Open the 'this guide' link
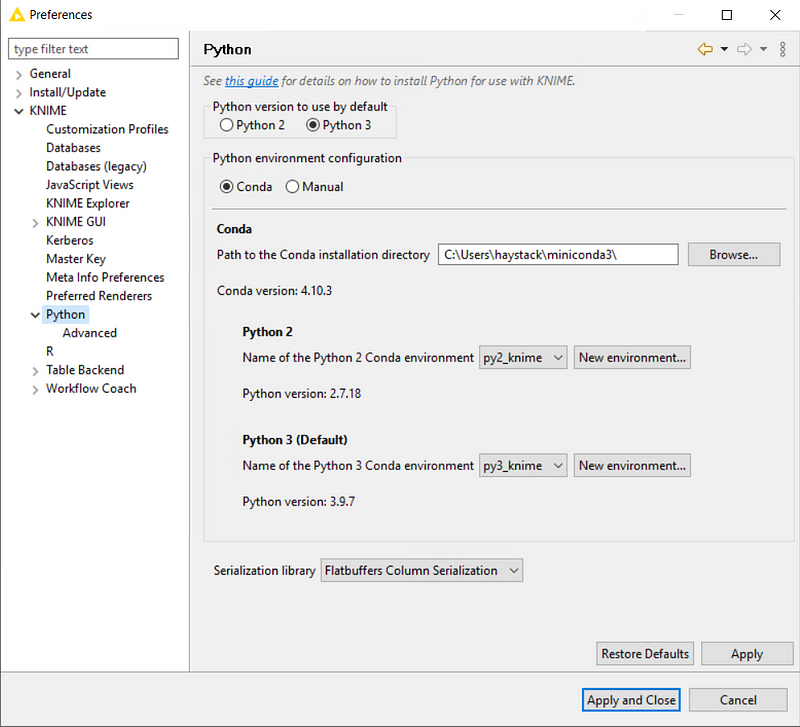Screen dimensions: 800x727 tap(252, 81)
